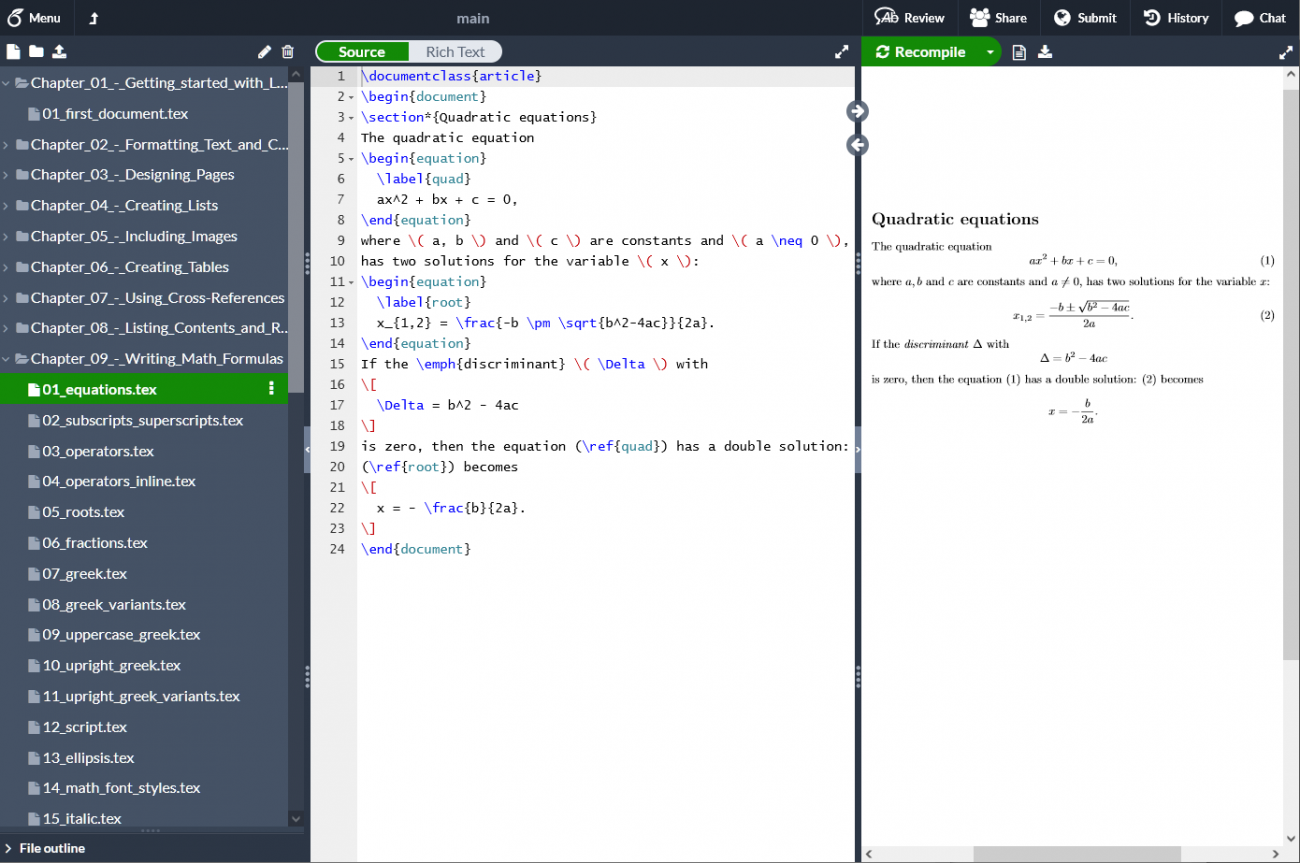Delete 01_equations.tex with the trash icon
1300x863 pixels.
287,51
